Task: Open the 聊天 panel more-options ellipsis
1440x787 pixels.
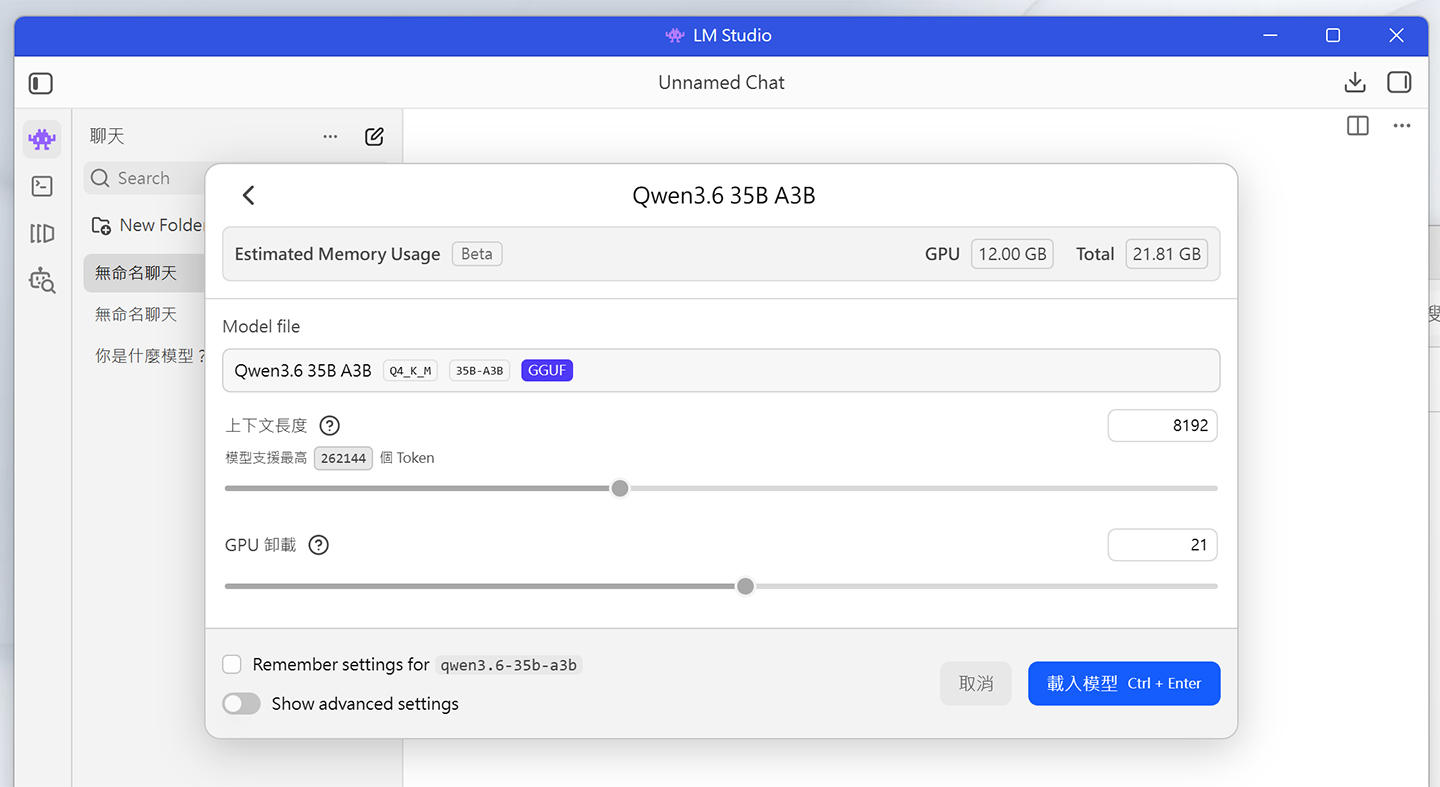Action: pos(330,137)
